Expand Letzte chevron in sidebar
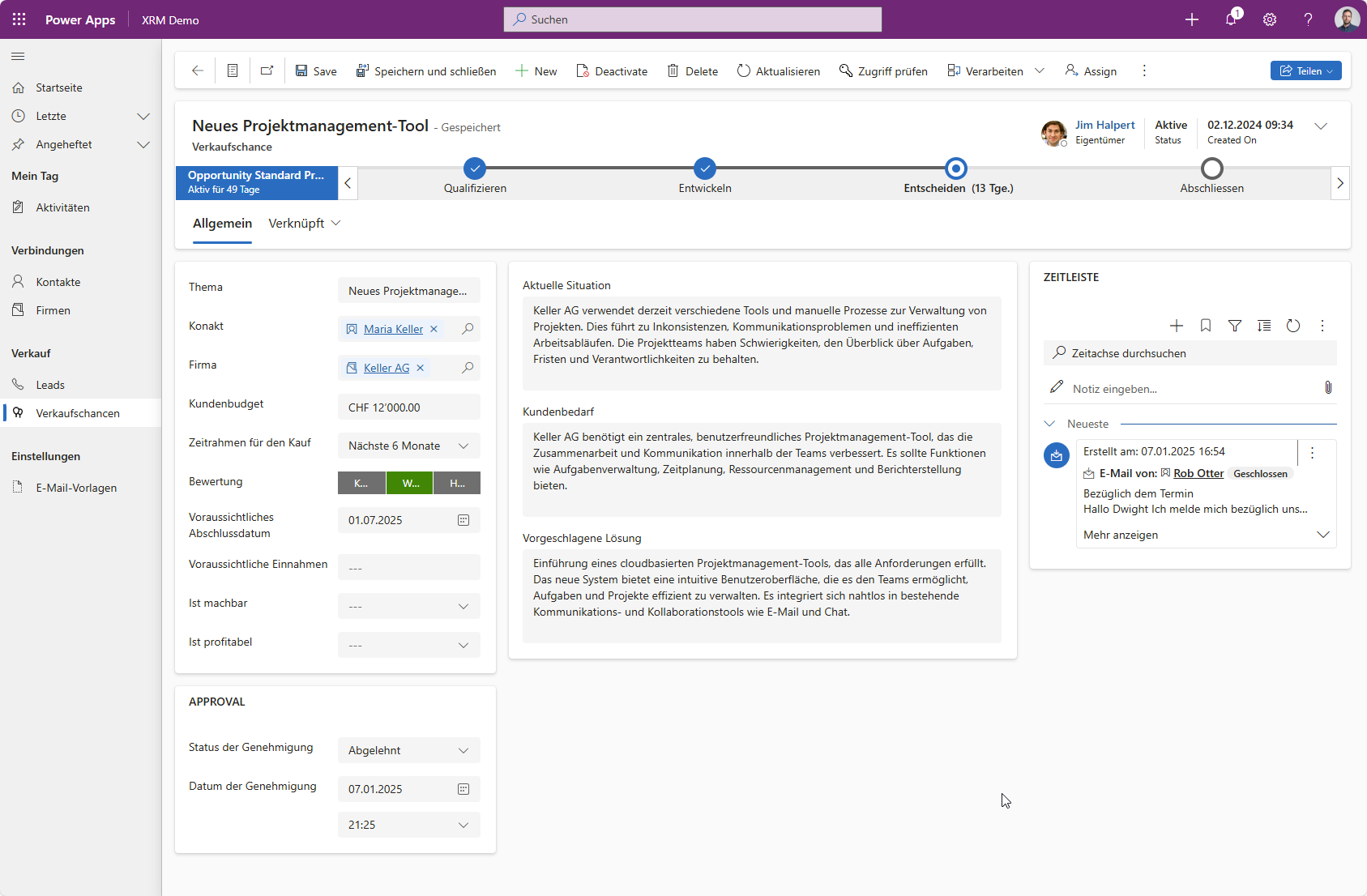Screen dimensions: 1367x896 click(x=143, y=117)
